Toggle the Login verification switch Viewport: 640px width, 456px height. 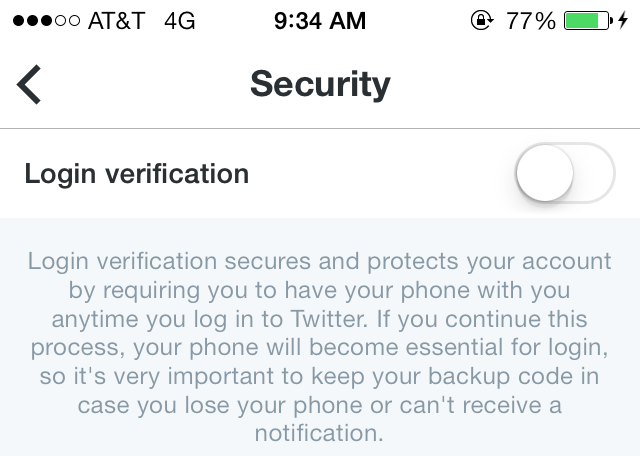pyautogui.click(x=565, y=173)
